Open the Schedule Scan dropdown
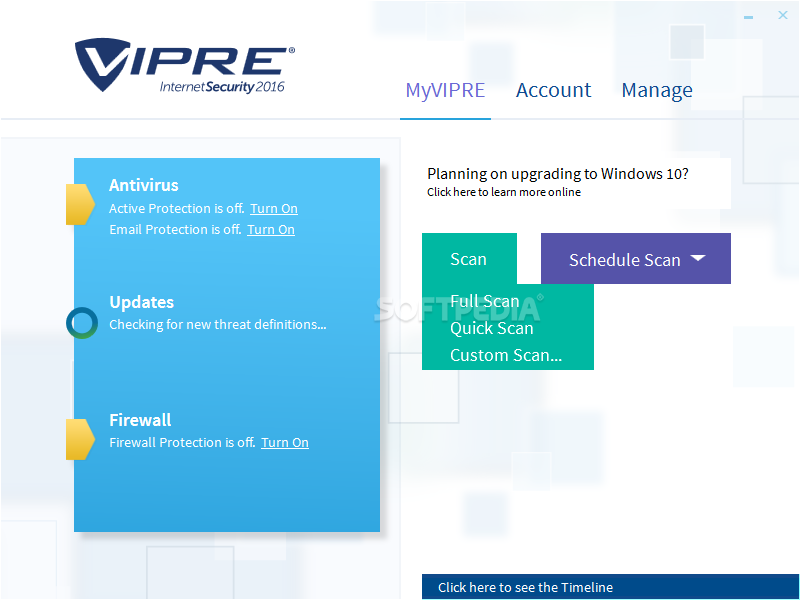 pyautogui.click(x=636, y=259)
